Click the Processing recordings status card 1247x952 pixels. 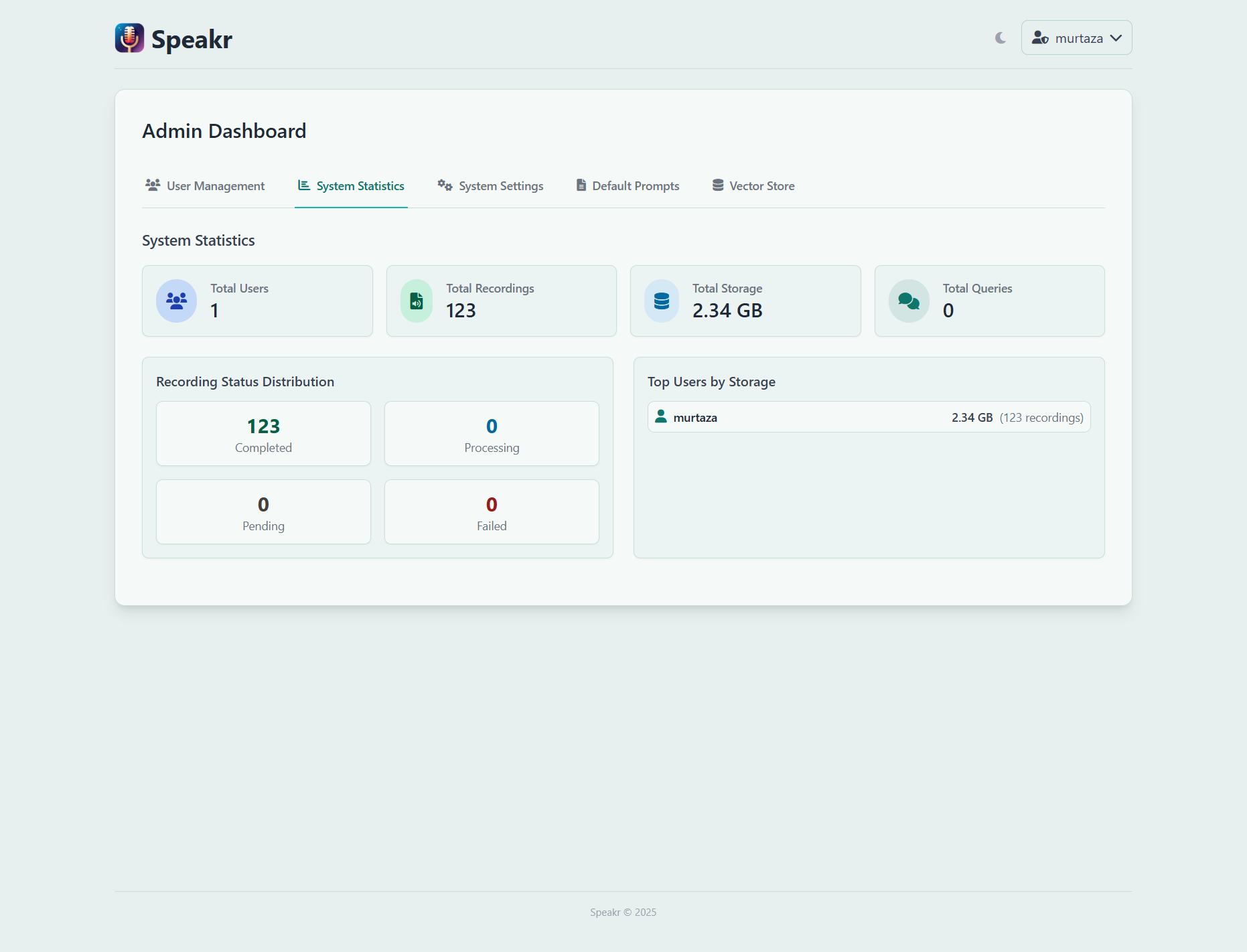pyautogui.click(x=492, y=434)
